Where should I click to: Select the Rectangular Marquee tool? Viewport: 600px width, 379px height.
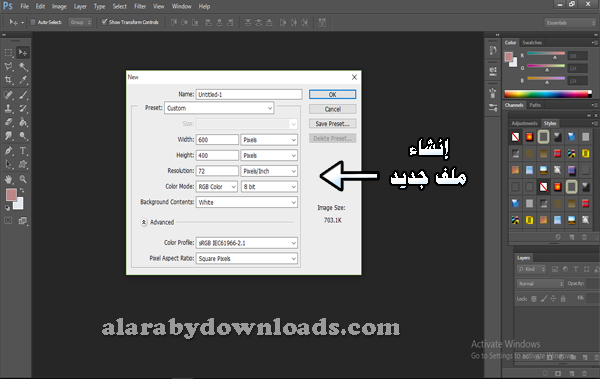(8, 52)
